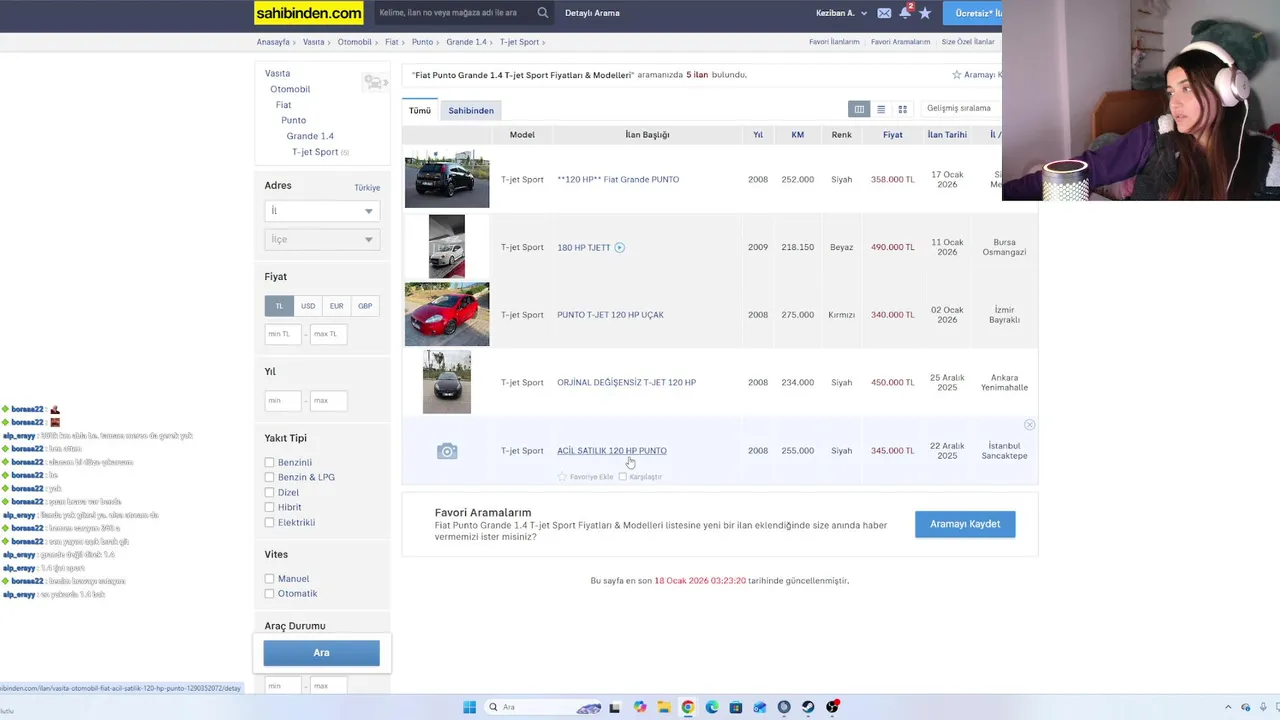The height and width of the screenshot is (720, 1280).
Task: Open the İlçe district dropdown
Action: [x=322, y=239]
